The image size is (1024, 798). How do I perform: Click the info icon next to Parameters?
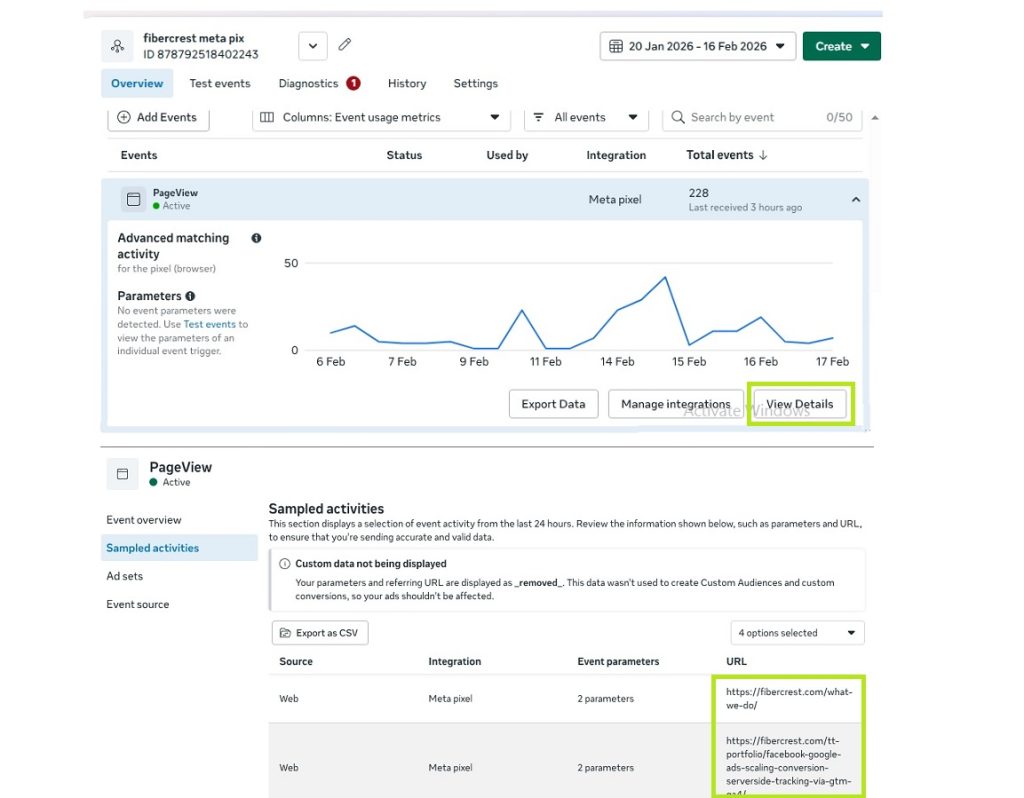point(190,296)
